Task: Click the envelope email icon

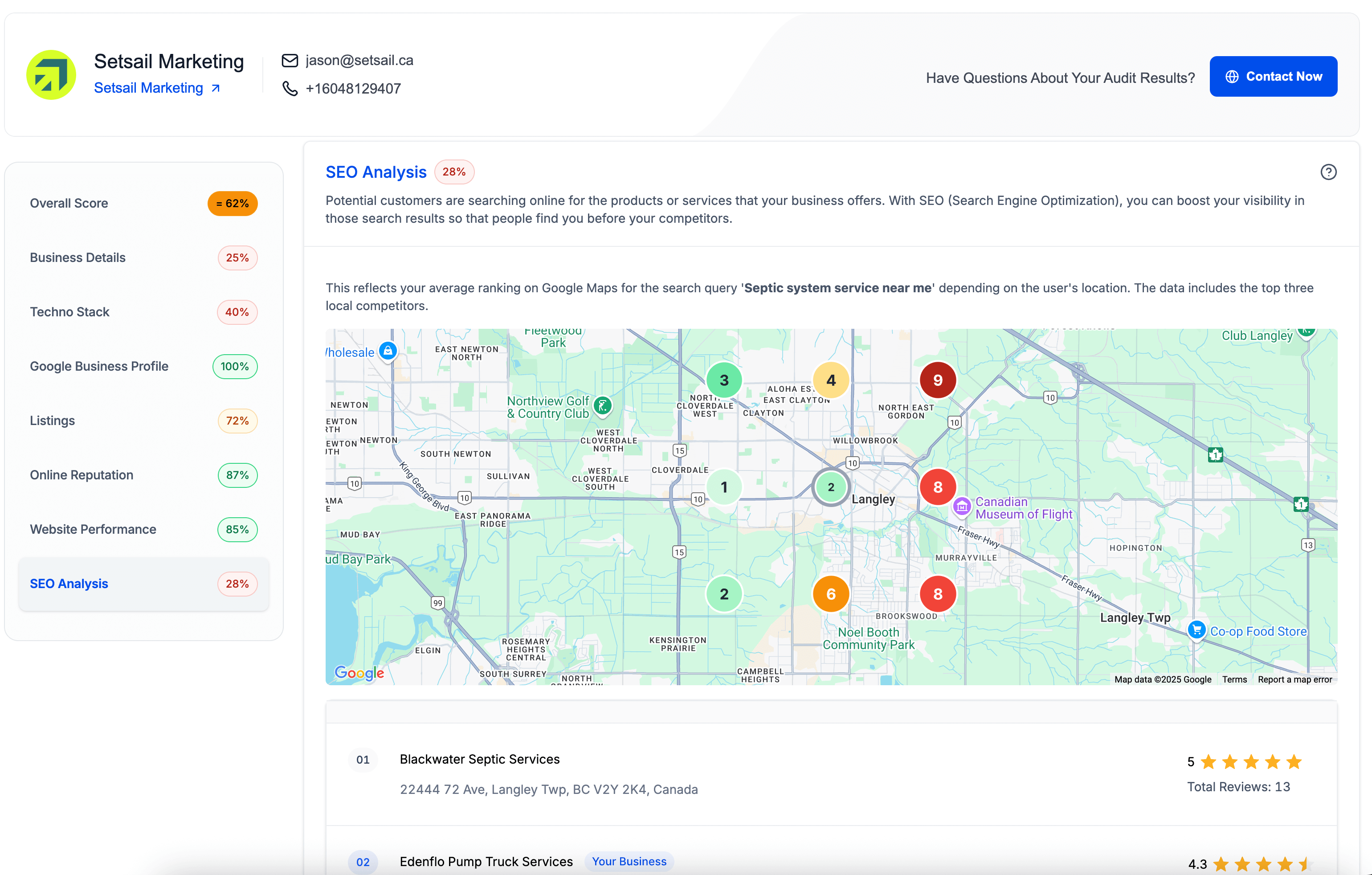Action: (x=290, y=60)
